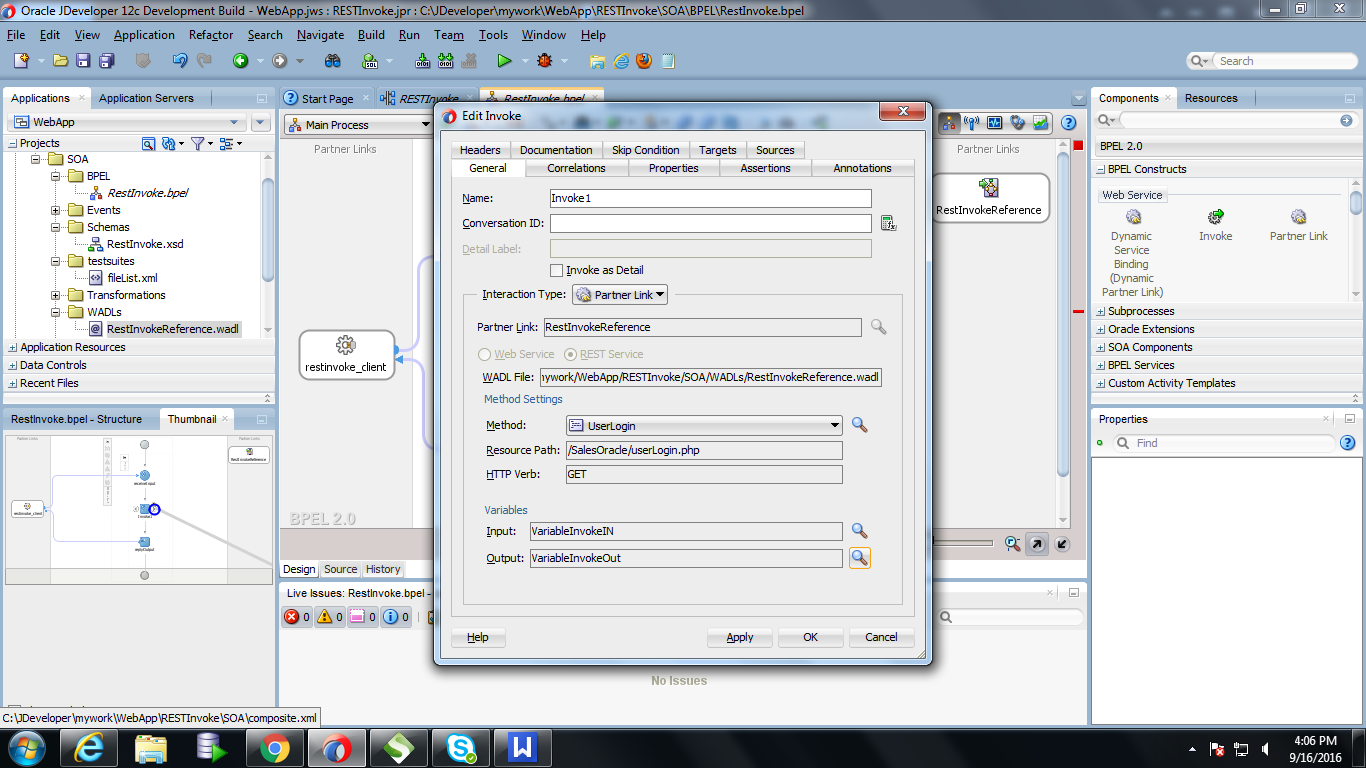
Task: Select the REST Service radio button
Action: (x=570, y=353)
